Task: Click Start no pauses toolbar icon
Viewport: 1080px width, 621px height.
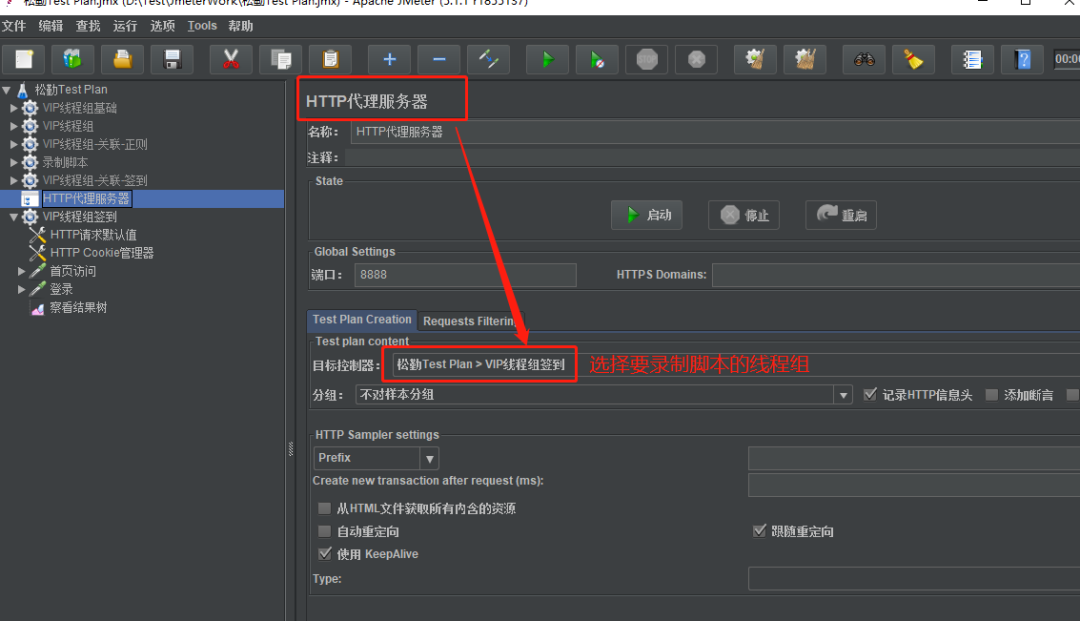Action: pyautogui.click(x=597, y=59)
